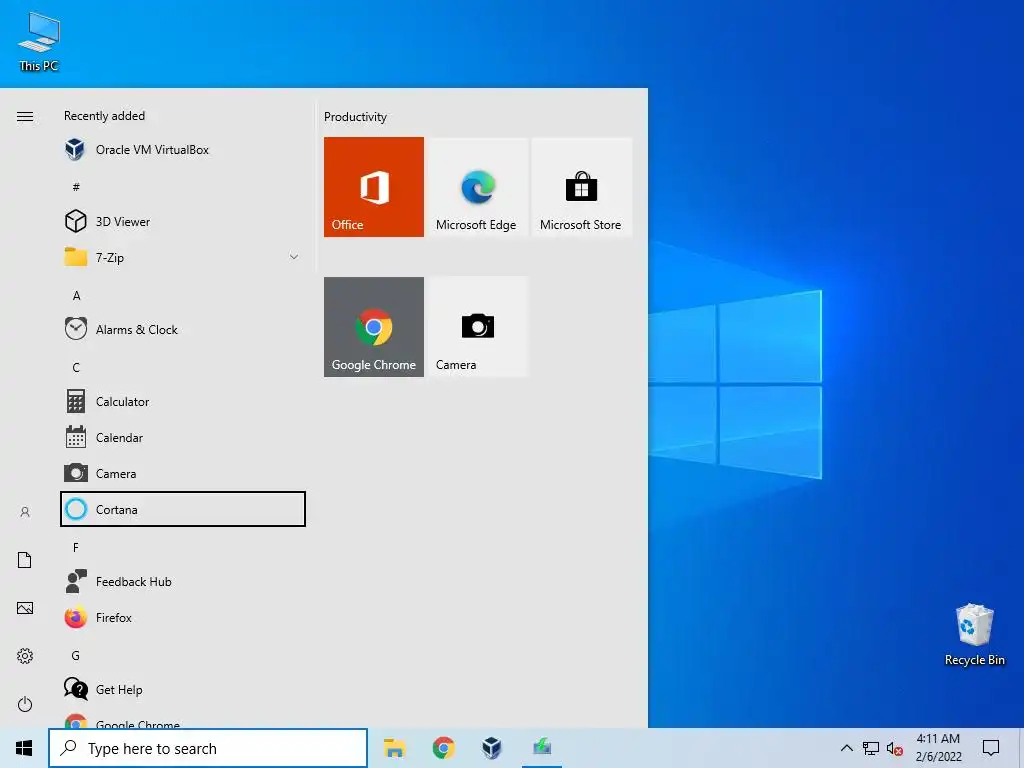This screenshot has height=768, width=1024.
Task: Click the letter C section header
Action: coord(76,368)
